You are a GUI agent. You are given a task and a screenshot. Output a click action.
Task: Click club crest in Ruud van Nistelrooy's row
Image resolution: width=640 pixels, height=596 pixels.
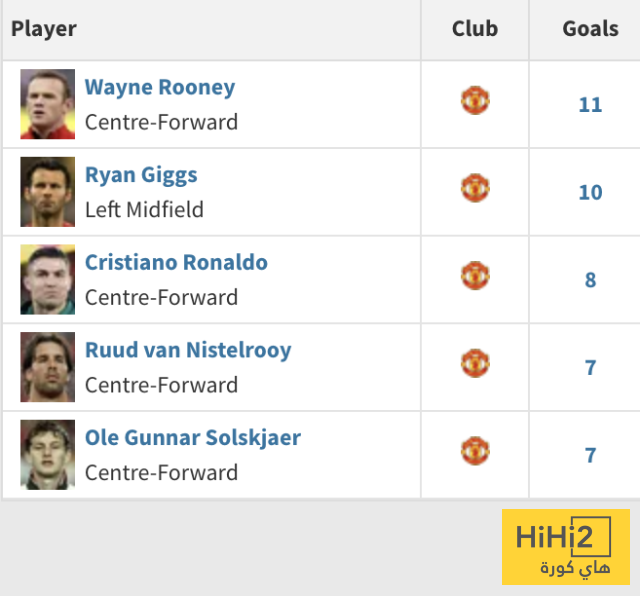pyautogui.click(x=475, y=364)
